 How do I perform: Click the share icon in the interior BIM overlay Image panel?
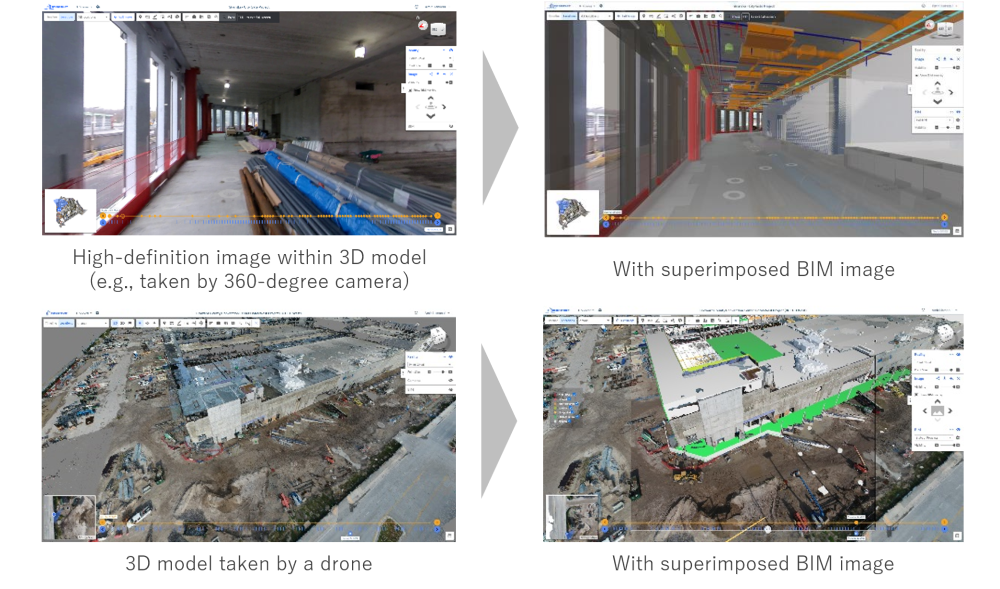pos(938,59)
